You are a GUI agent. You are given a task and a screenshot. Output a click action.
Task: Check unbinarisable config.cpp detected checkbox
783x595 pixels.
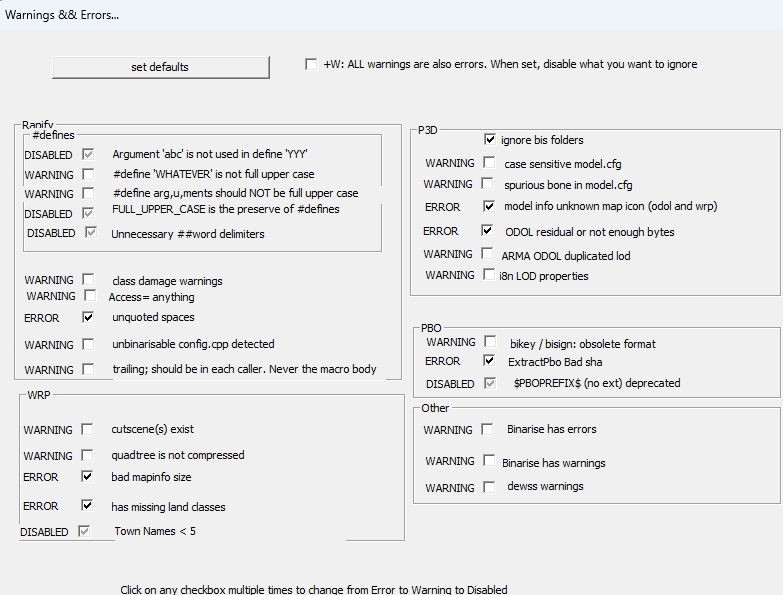pos(89,345)
